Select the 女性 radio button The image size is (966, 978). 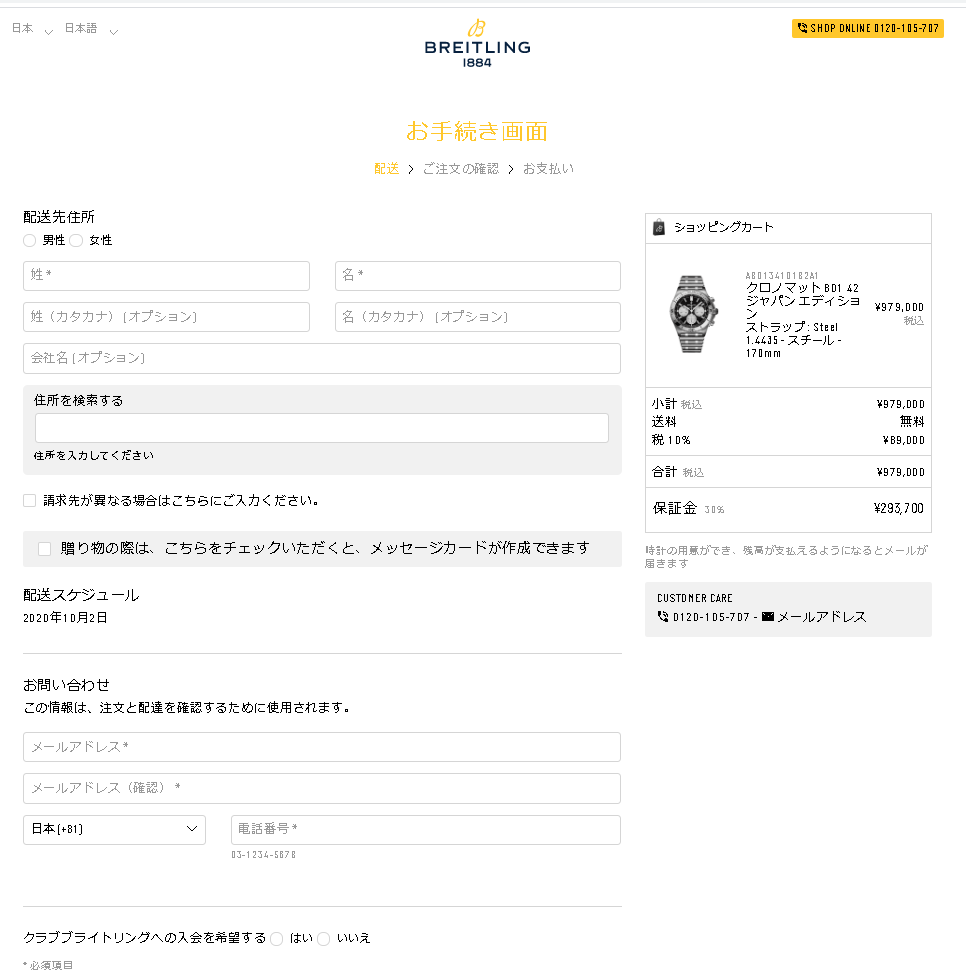point(76,241)
